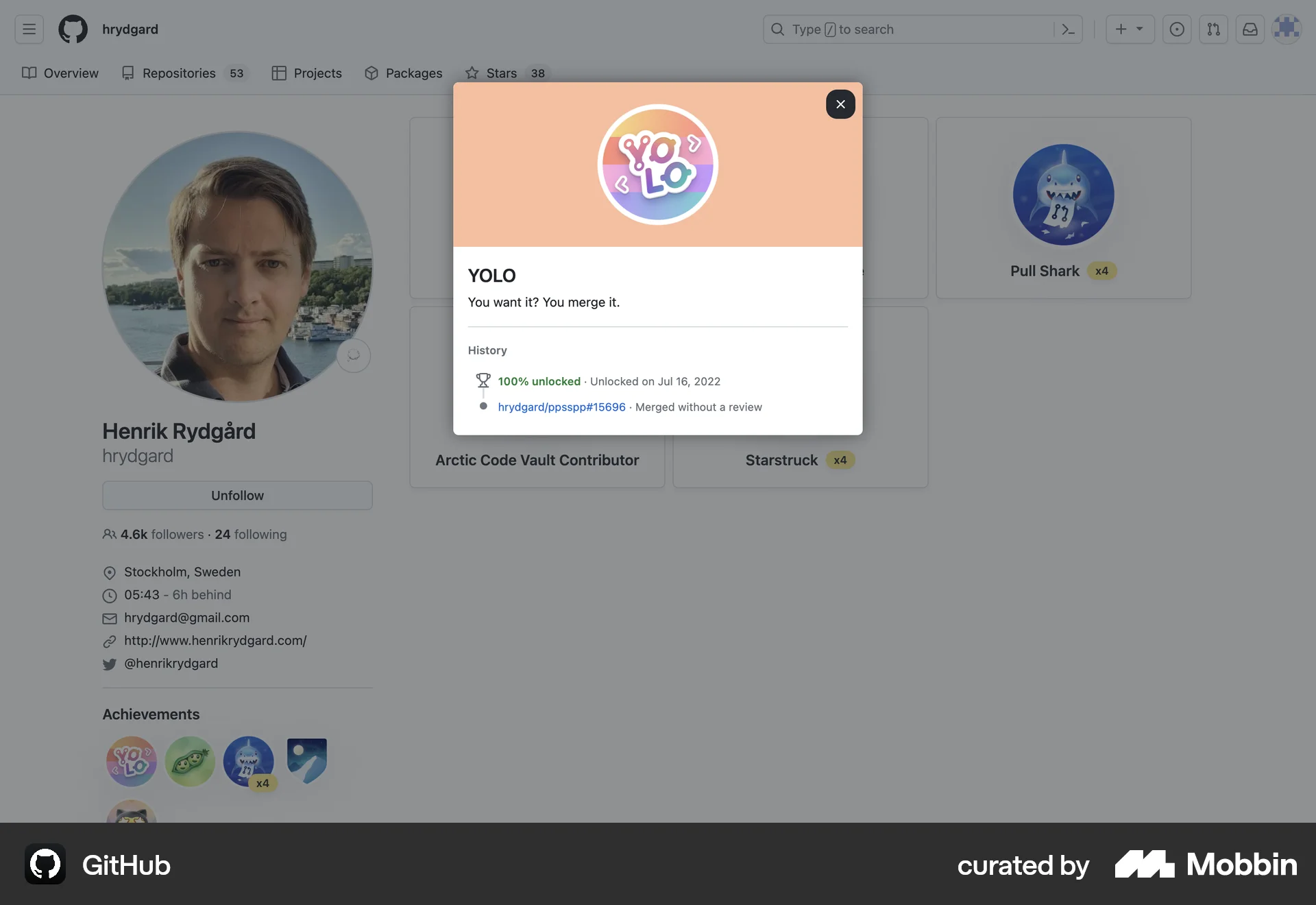Switch to the Stars tab
This screenshot has height=905, width=1316.
(x=501, y=73)
